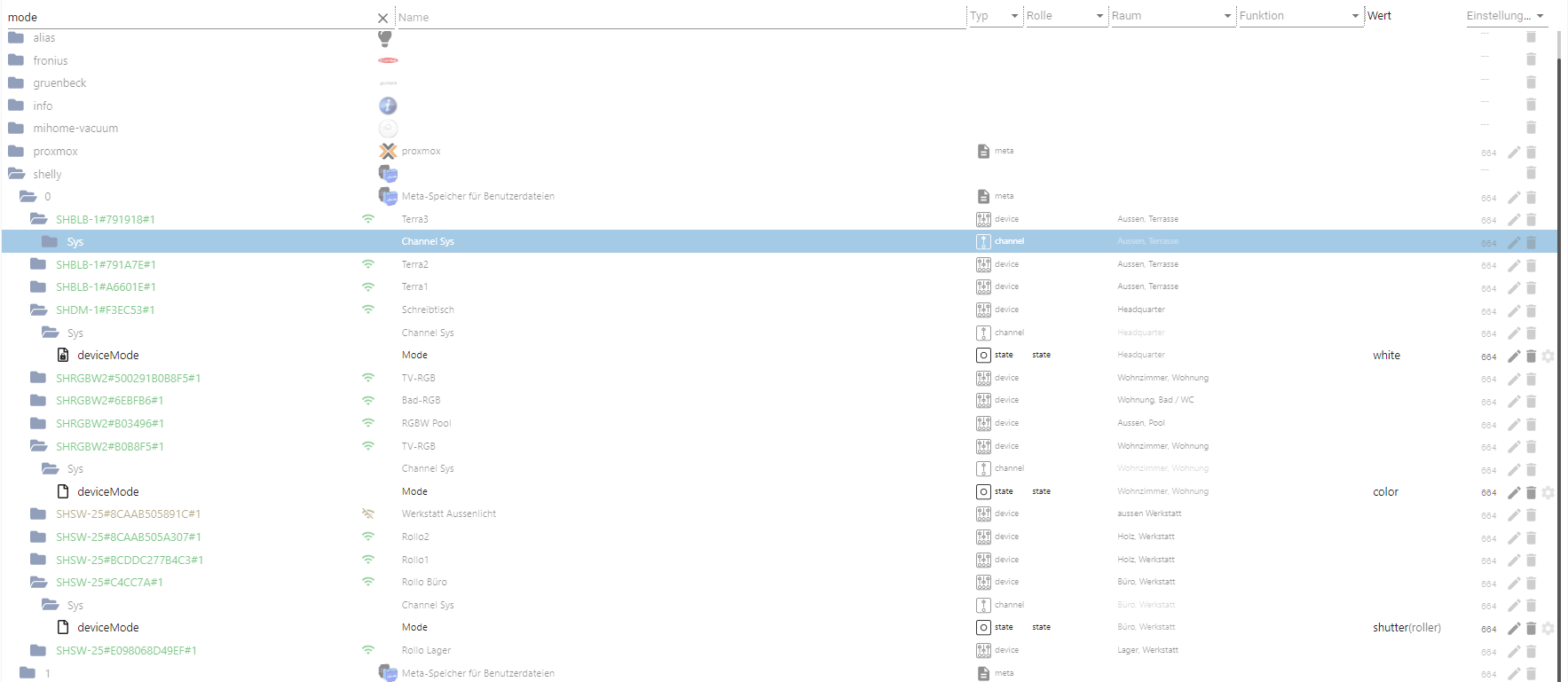Open the Einstellung filter dropdown
Image resolution: width=1568 pixels, height=682 pixels.
point(1506,16)
